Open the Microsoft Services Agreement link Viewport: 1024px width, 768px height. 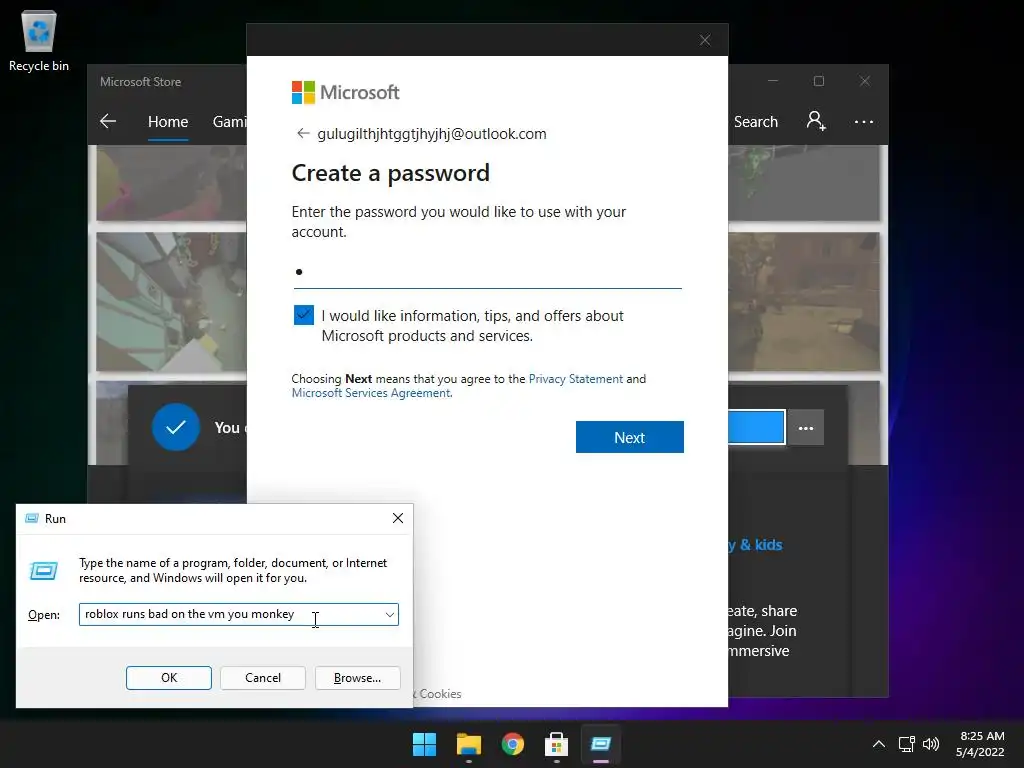point(371,392)
